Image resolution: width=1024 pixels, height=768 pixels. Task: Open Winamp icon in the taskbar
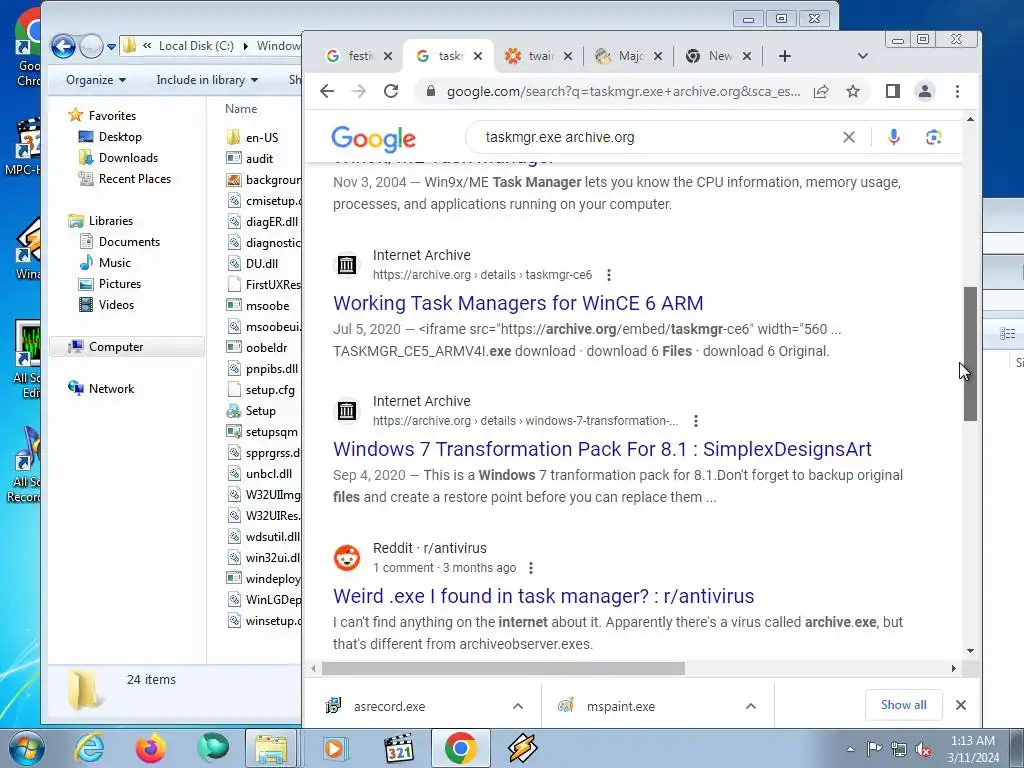[x=522, y=748]
